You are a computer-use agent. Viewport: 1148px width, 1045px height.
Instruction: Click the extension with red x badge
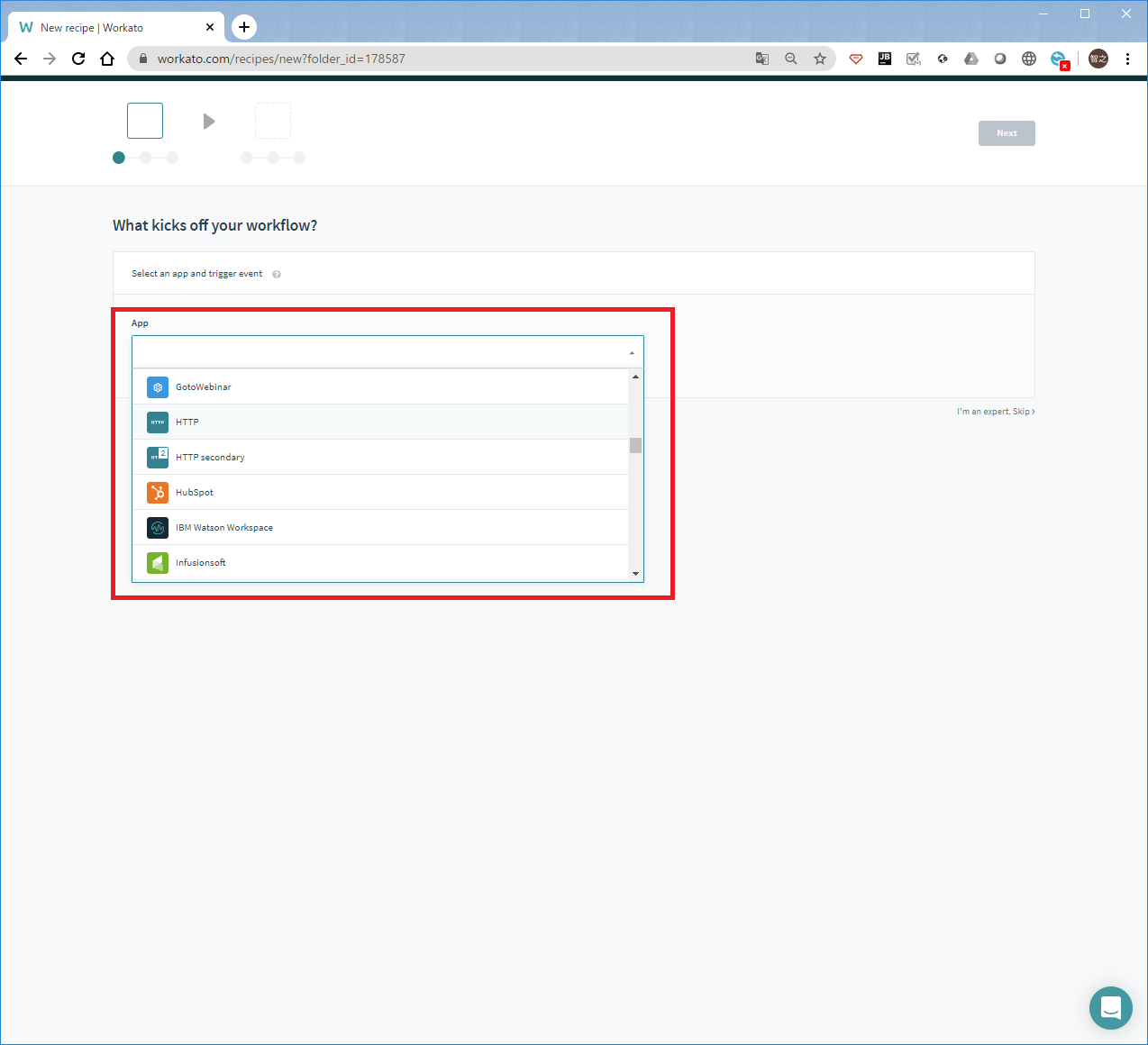click(x=1060, y=60)
